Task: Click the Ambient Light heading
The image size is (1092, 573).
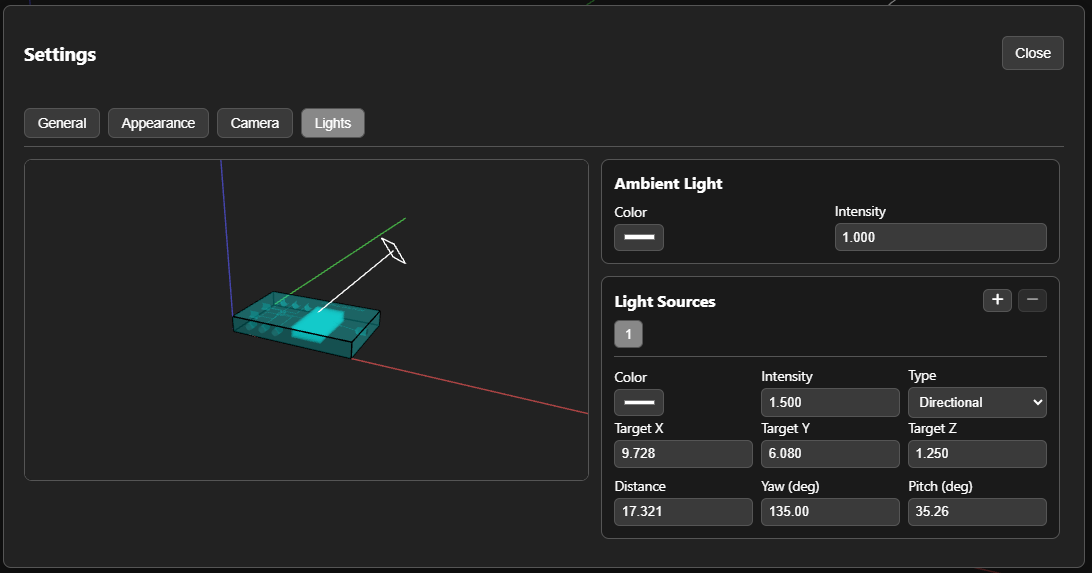Action: click(x=669, y=184)
